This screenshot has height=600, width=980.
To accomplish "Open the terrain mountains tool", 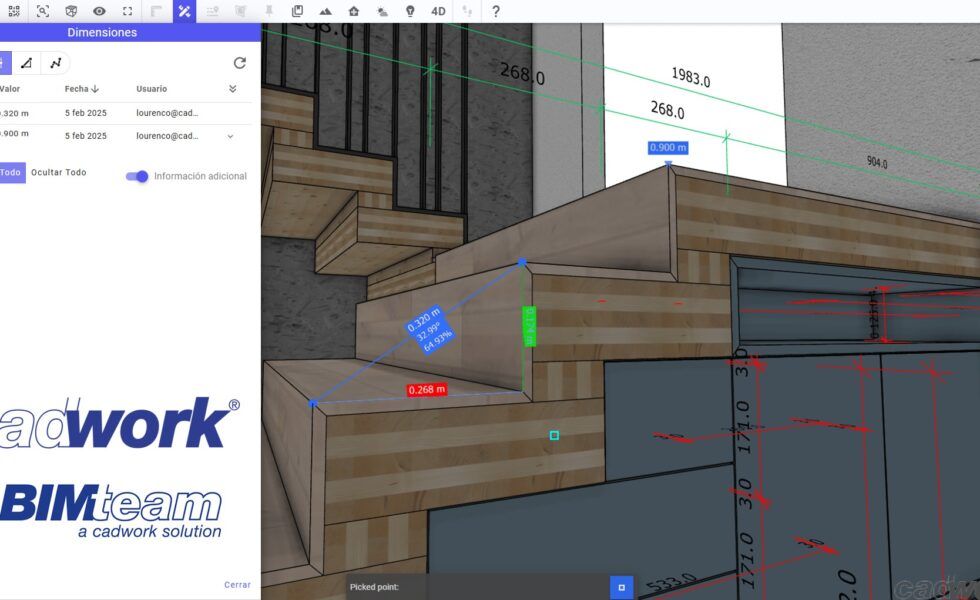I will 326,11.
